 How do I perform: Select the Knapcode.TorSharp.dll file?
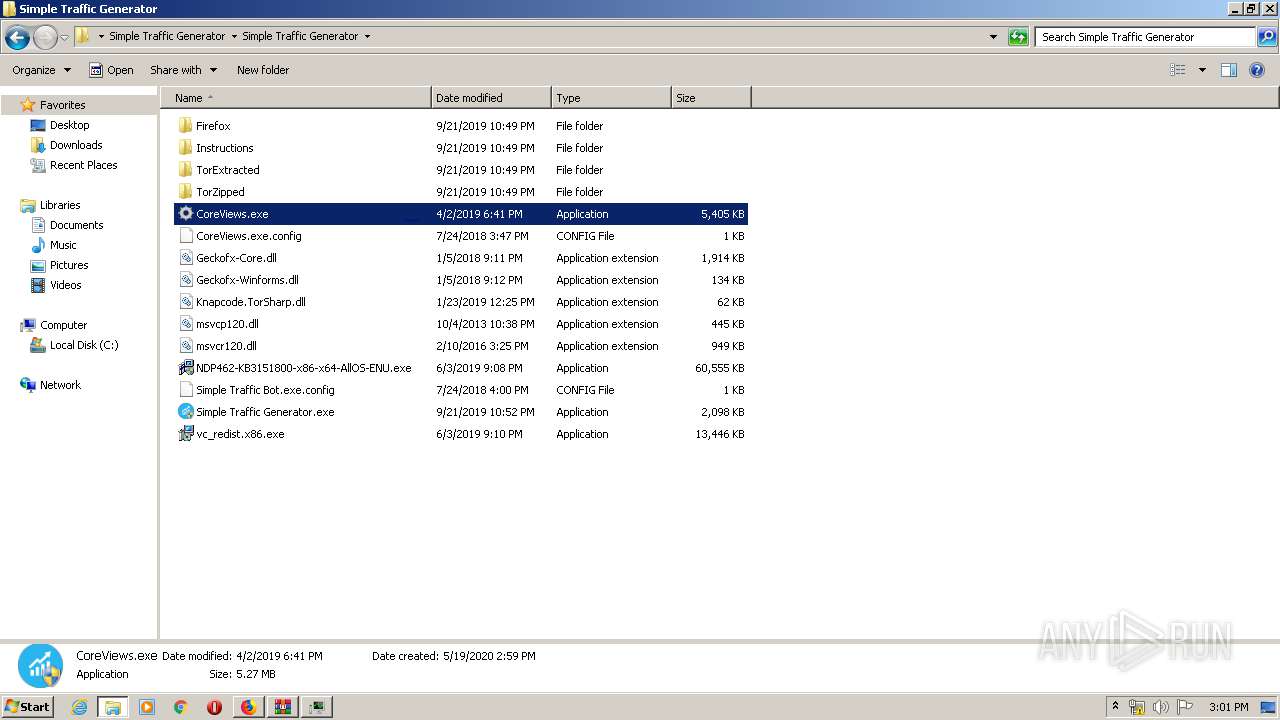461,302
